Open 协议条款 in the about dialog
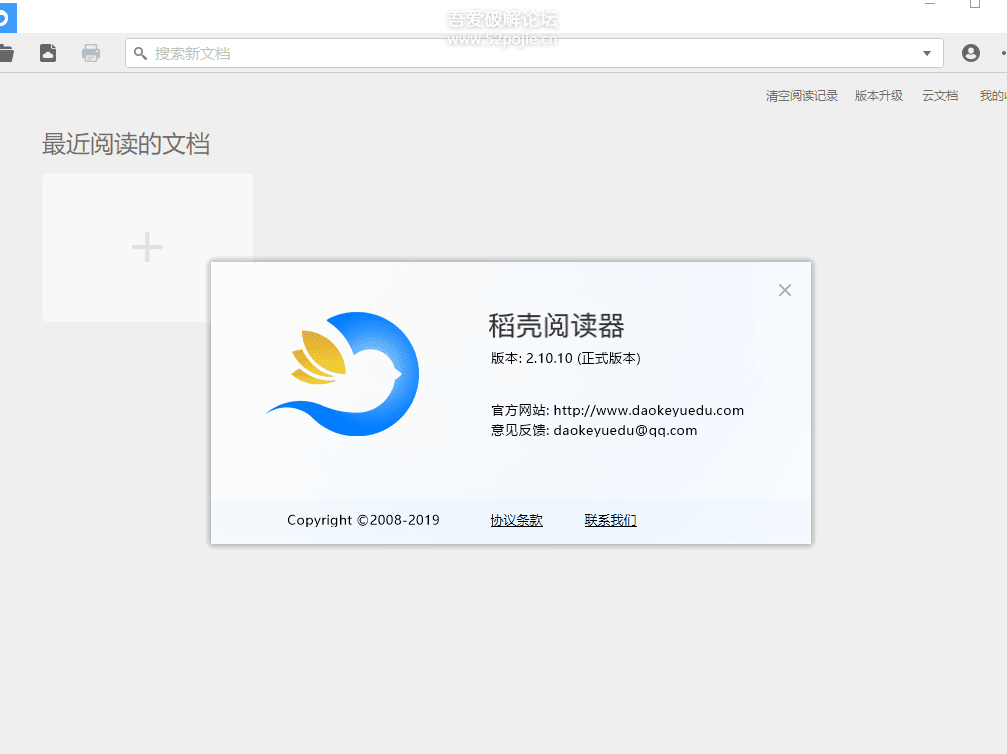This screenshot has width=1007, height=754. point(516,520)
